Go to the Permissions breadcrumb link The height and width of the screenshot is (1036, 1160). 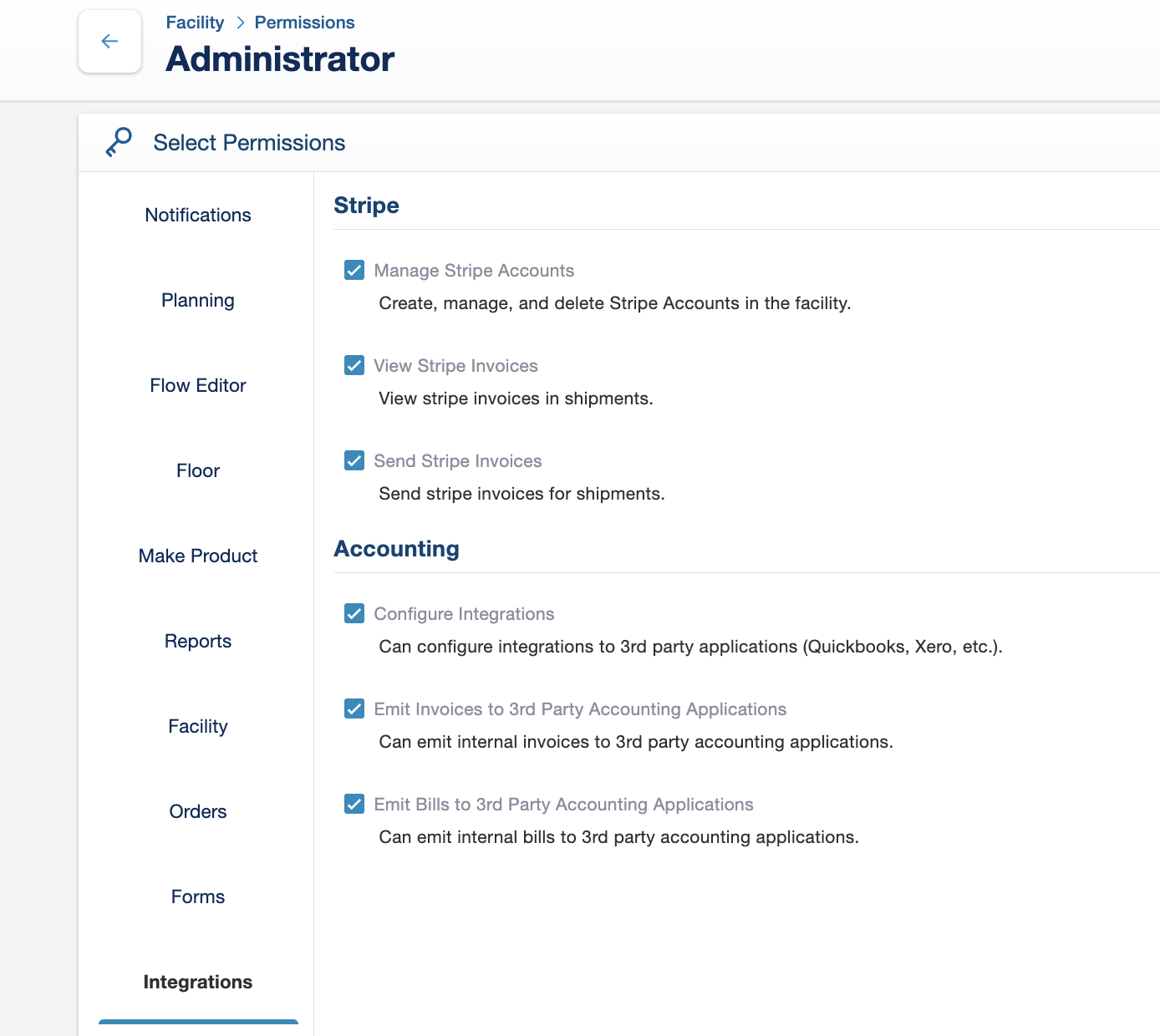(304, 23)
